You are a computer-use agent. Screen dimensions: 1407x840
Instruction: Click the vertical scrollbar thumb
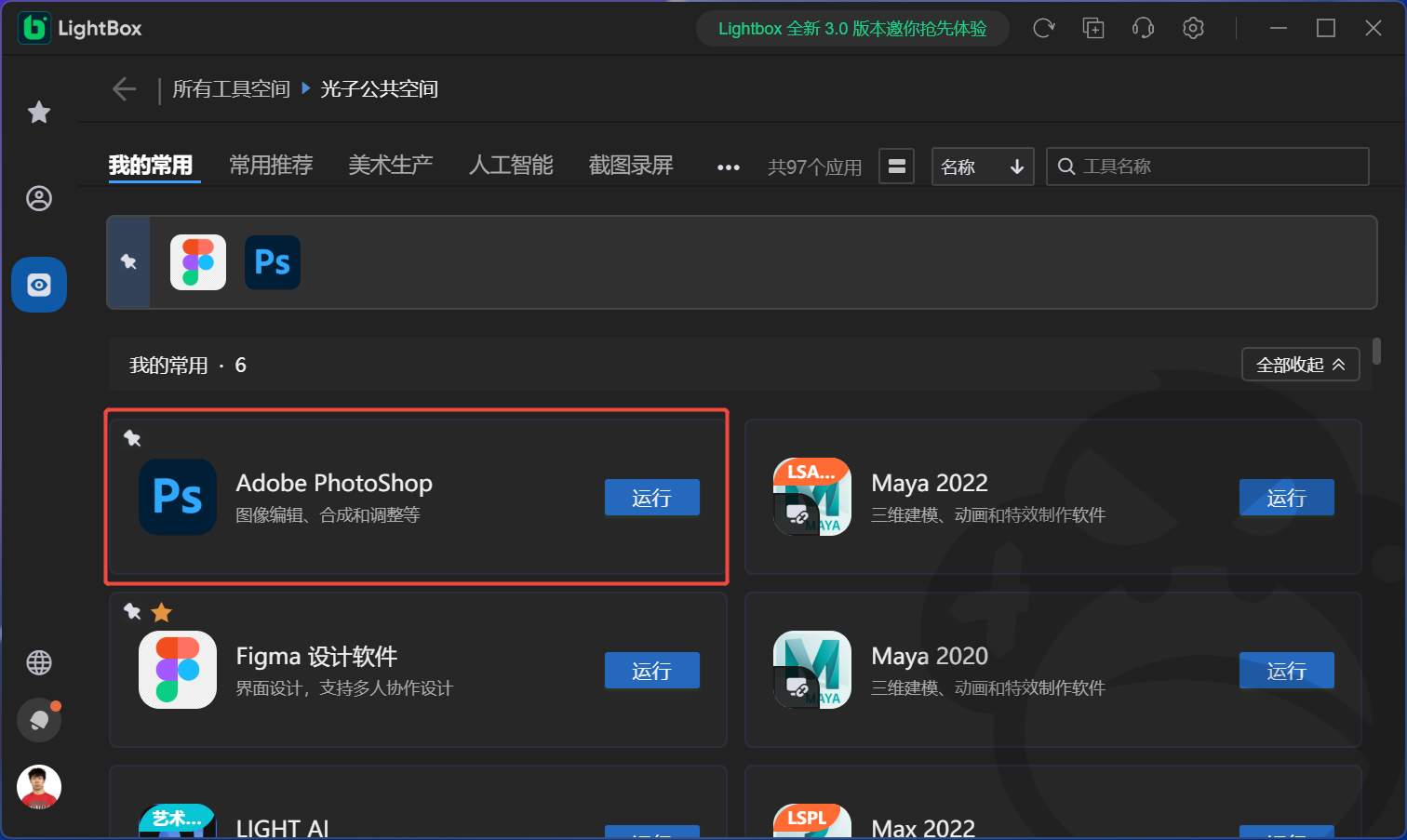click(1376, 352)
